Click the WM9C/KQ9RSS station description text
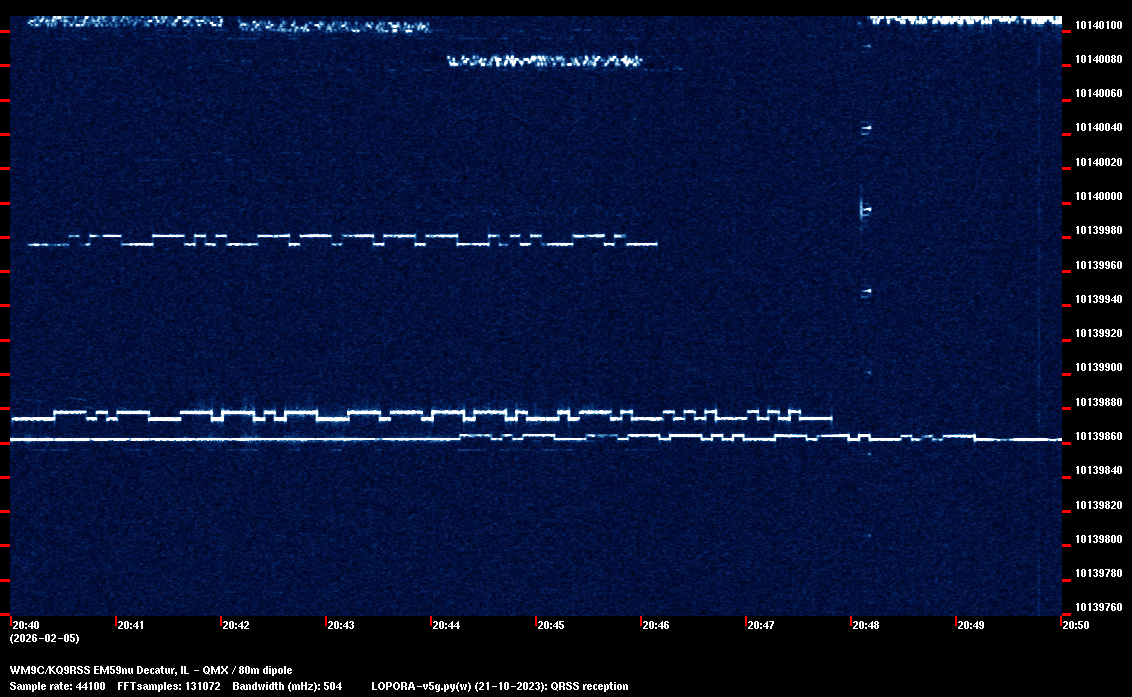The width and height of the screenshot is (1132, 697). pyautogui.click(x=151, y=670)
